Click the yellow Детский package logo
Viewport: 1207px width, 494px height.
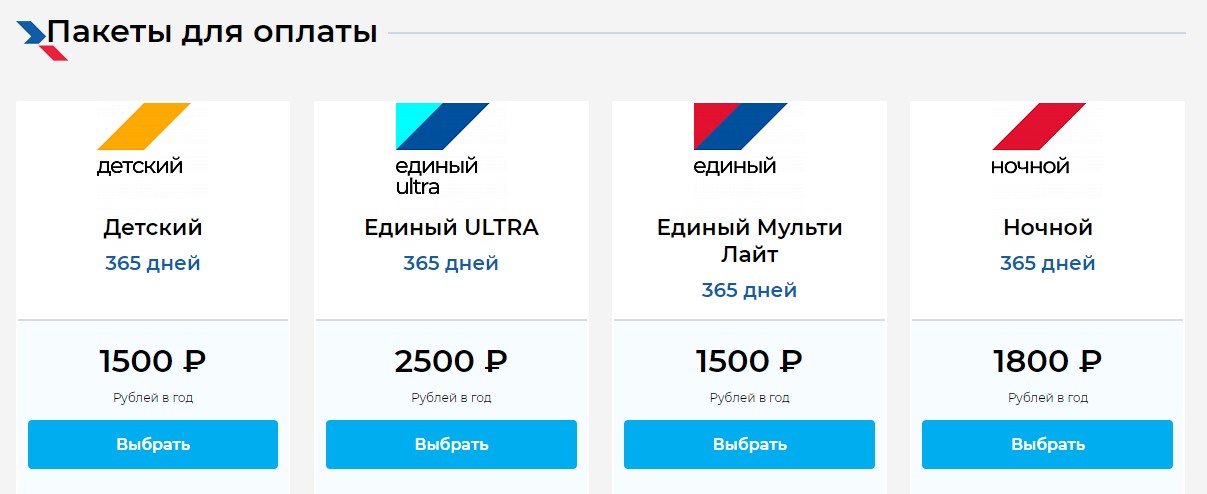[153, 140]
